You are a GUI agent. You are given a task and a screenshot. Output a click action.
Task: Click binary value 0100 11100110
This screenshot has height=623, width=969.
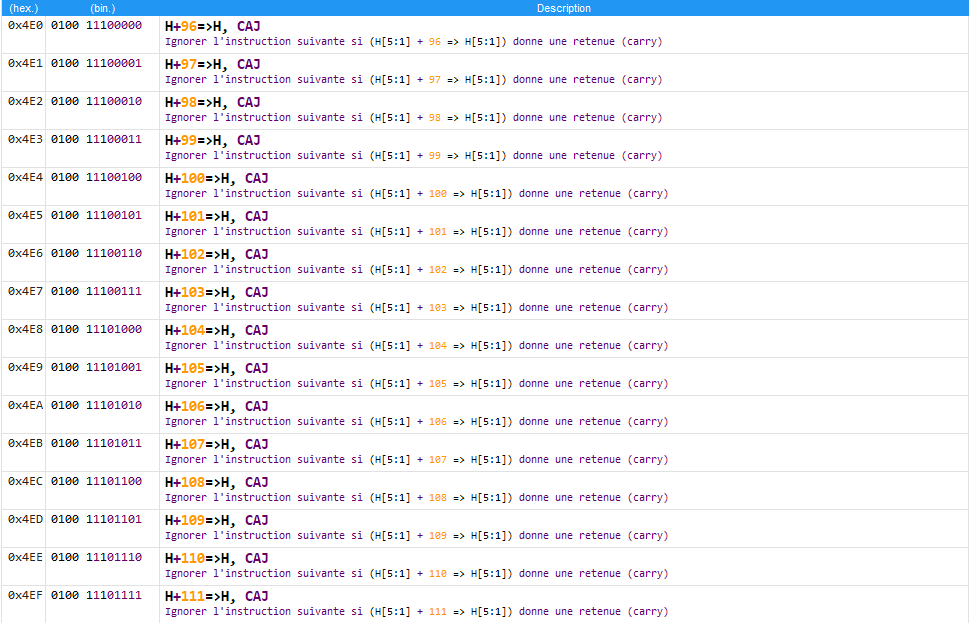96,253
